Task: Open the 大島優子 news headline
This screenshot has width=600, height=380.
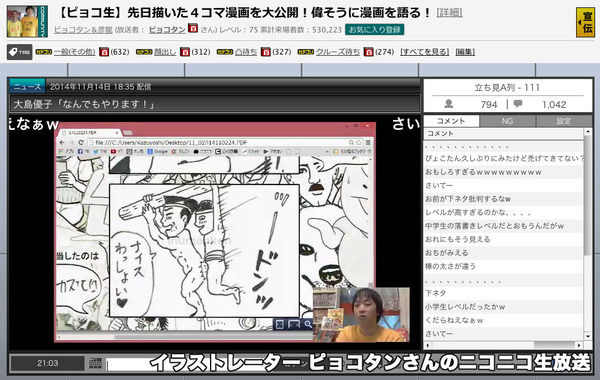Action: pyautogui.click(x=84, y=104)
